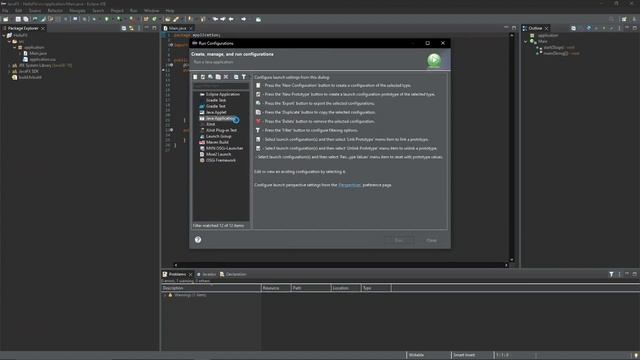Open the Filter launch configurations funnel icon

tap(244, 77)
